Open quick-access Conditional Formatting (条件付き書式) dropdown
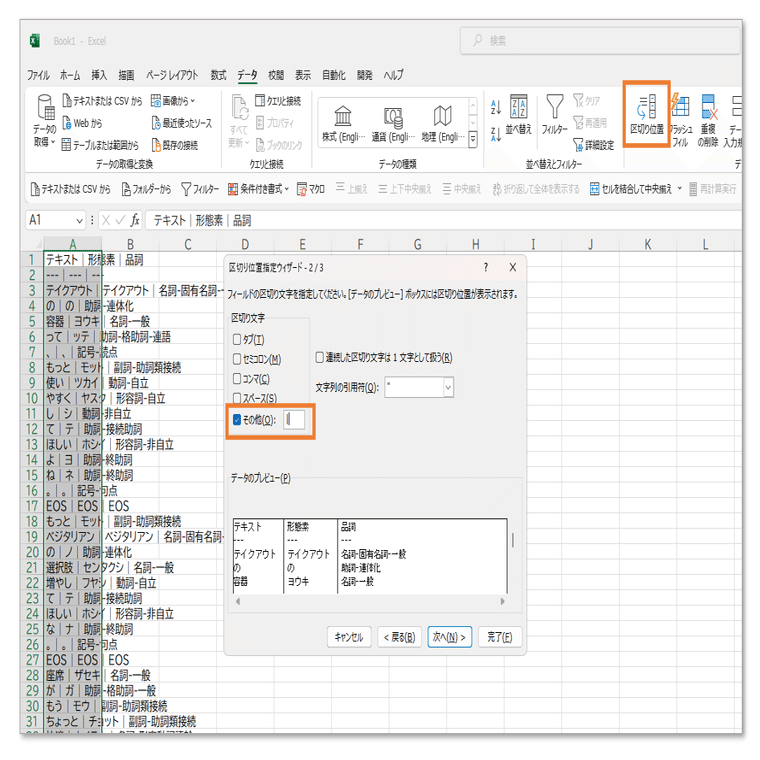760x760 pixels. pos(258,189)
